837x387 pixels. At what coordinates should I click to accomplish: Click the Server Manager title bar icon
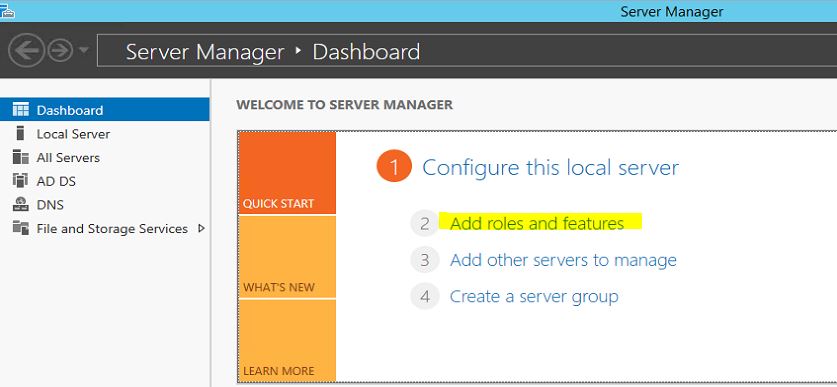(x=7, y=11)
